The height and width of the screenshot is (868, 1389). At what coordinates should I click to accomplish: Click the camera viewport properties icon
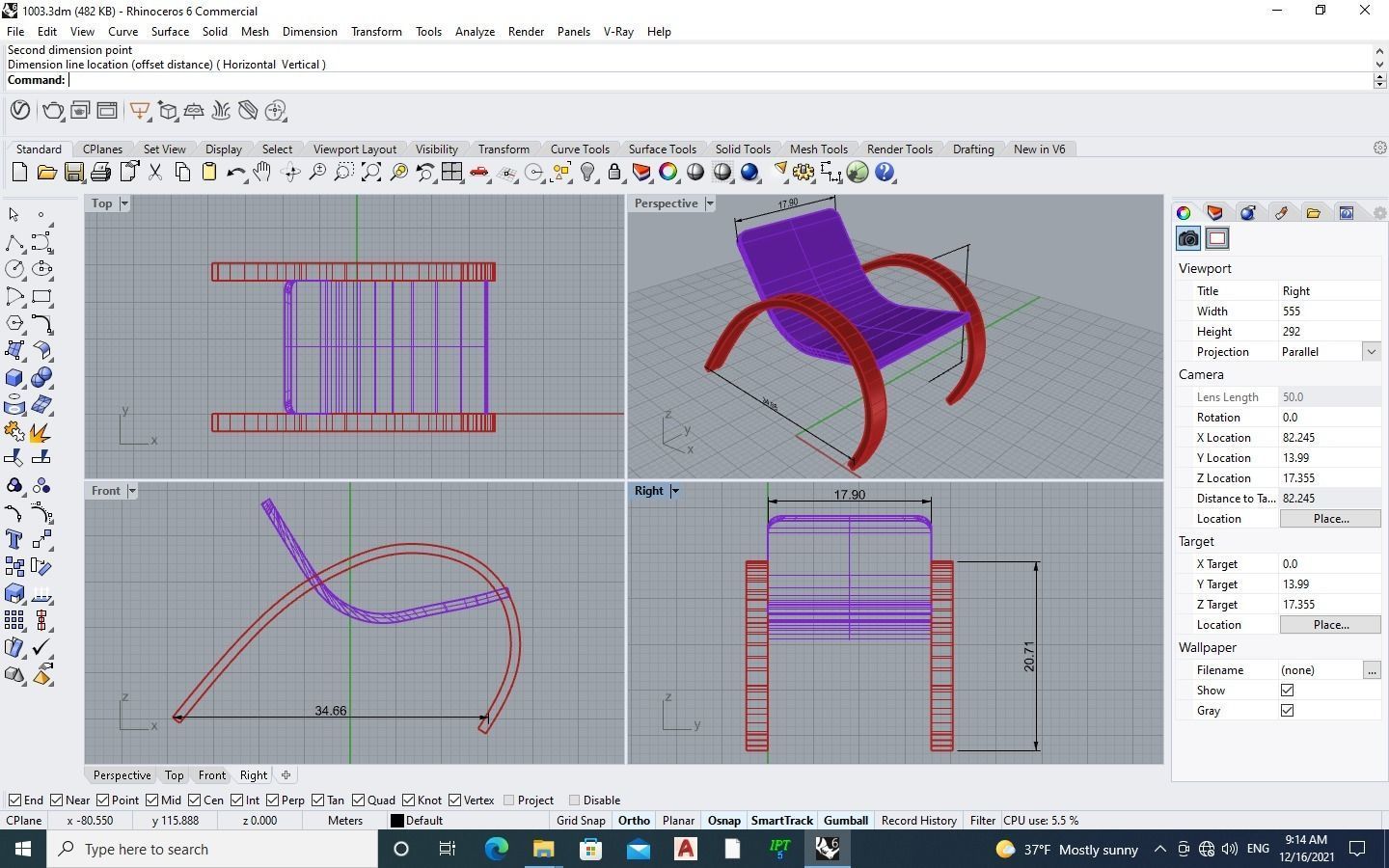(1188, 238)
